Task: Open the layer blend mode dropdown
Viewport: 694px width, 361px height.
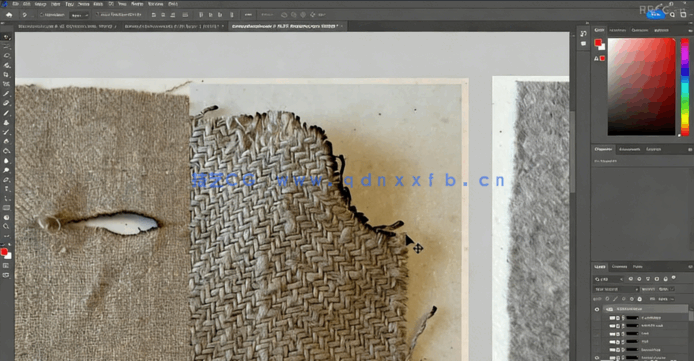Action: 616,289
